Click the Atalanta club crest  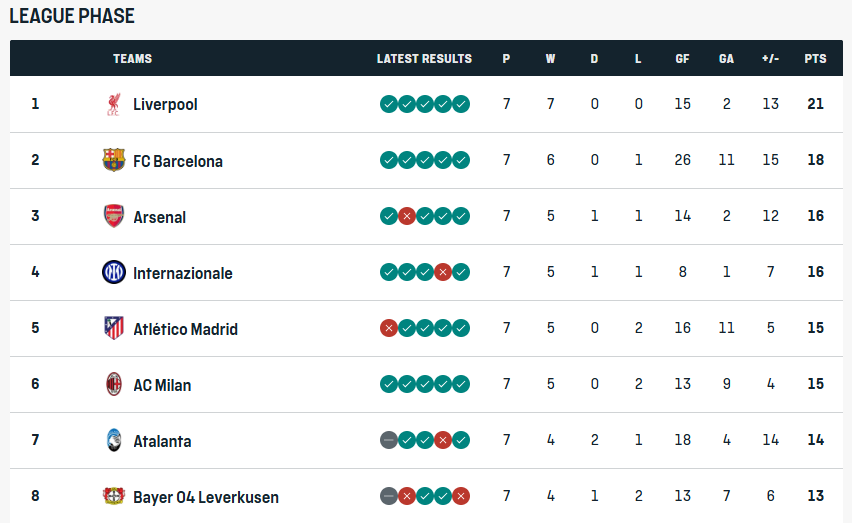pos(114,440)
